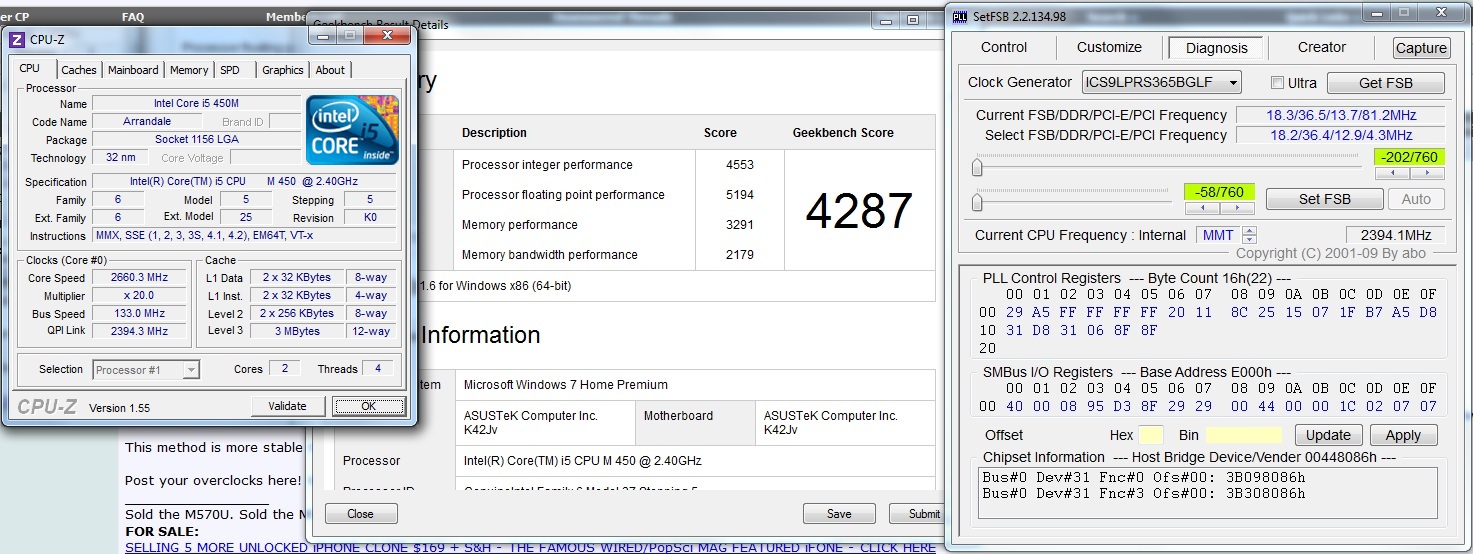The image size is (1473, 554).
Task: Click the 2179 memory bandwidth score
Action: (x=740, y=255)
